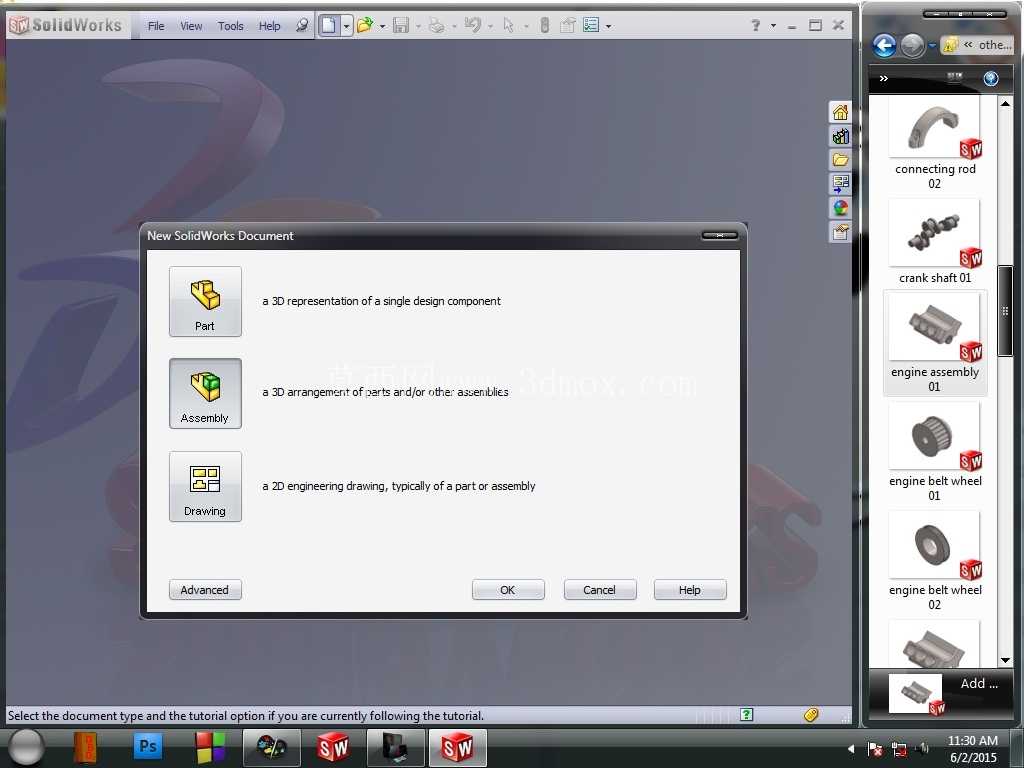The height and width of the screenshot is (768, 1024).
Task: Open the Custom Properties task pane tab
Action: point(840,232)
